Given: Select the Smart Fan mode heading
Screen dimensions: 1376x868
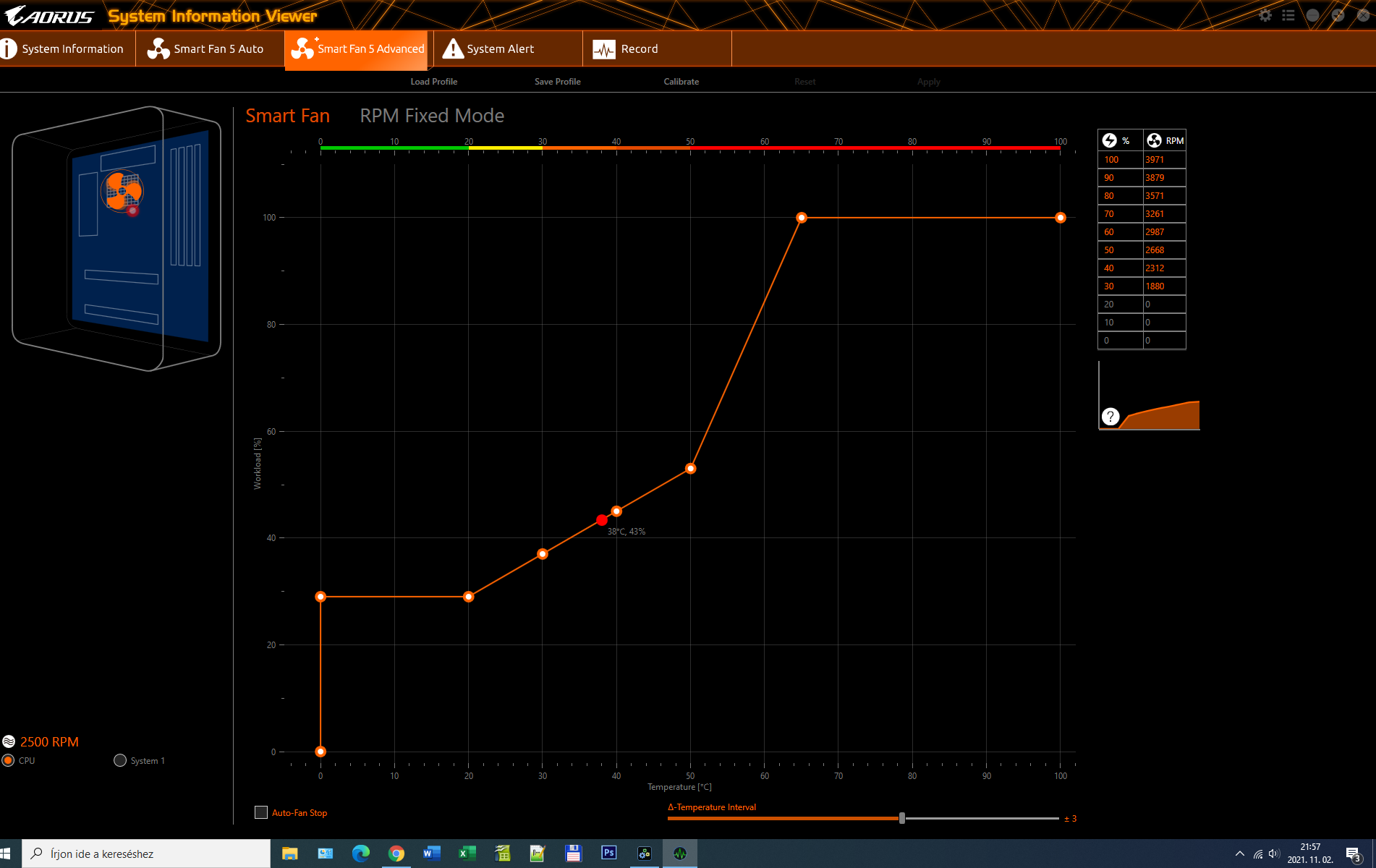Looking at the screenshot, I should tap(287, 116).
